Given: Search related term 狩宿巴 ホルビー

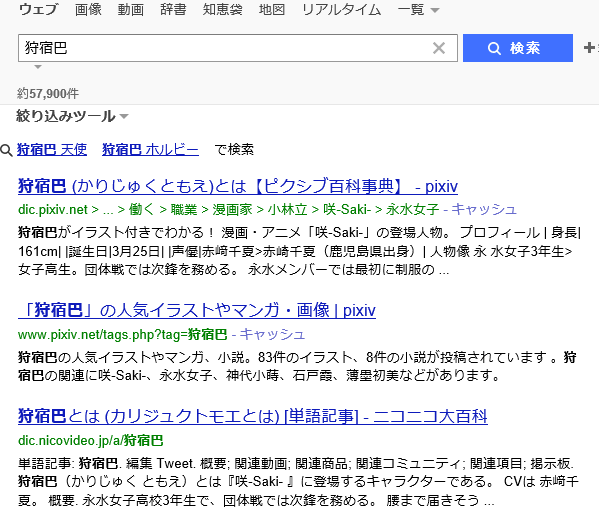Looking at the screenshot, I should 151,149.
